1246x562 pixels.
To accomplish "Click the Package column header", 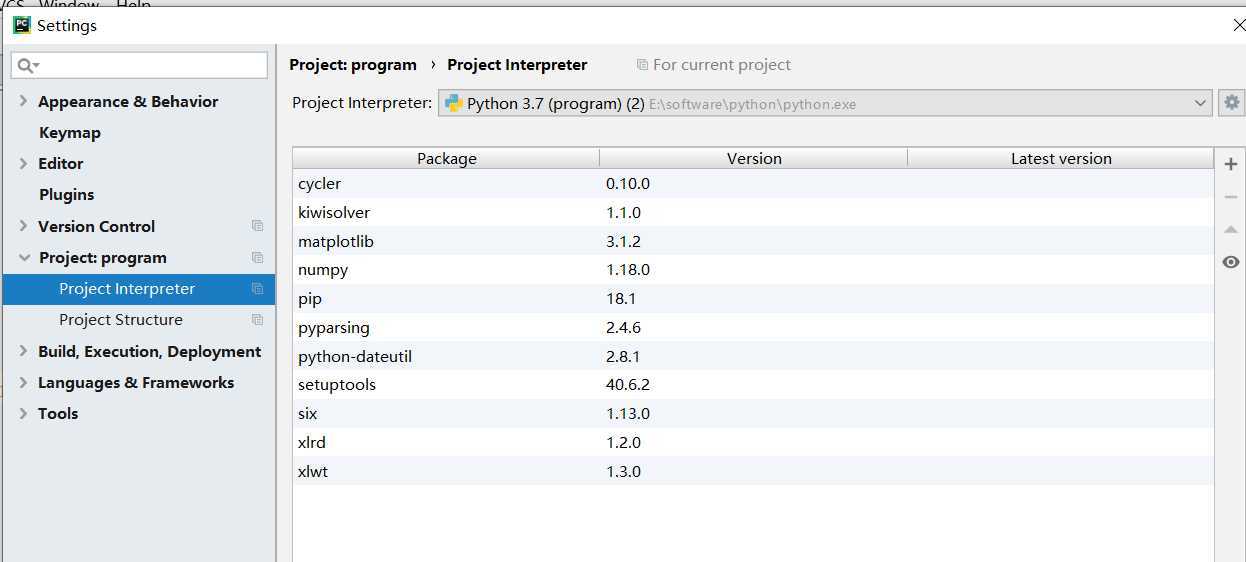I will pyautogui.click(x=446, y=158).
